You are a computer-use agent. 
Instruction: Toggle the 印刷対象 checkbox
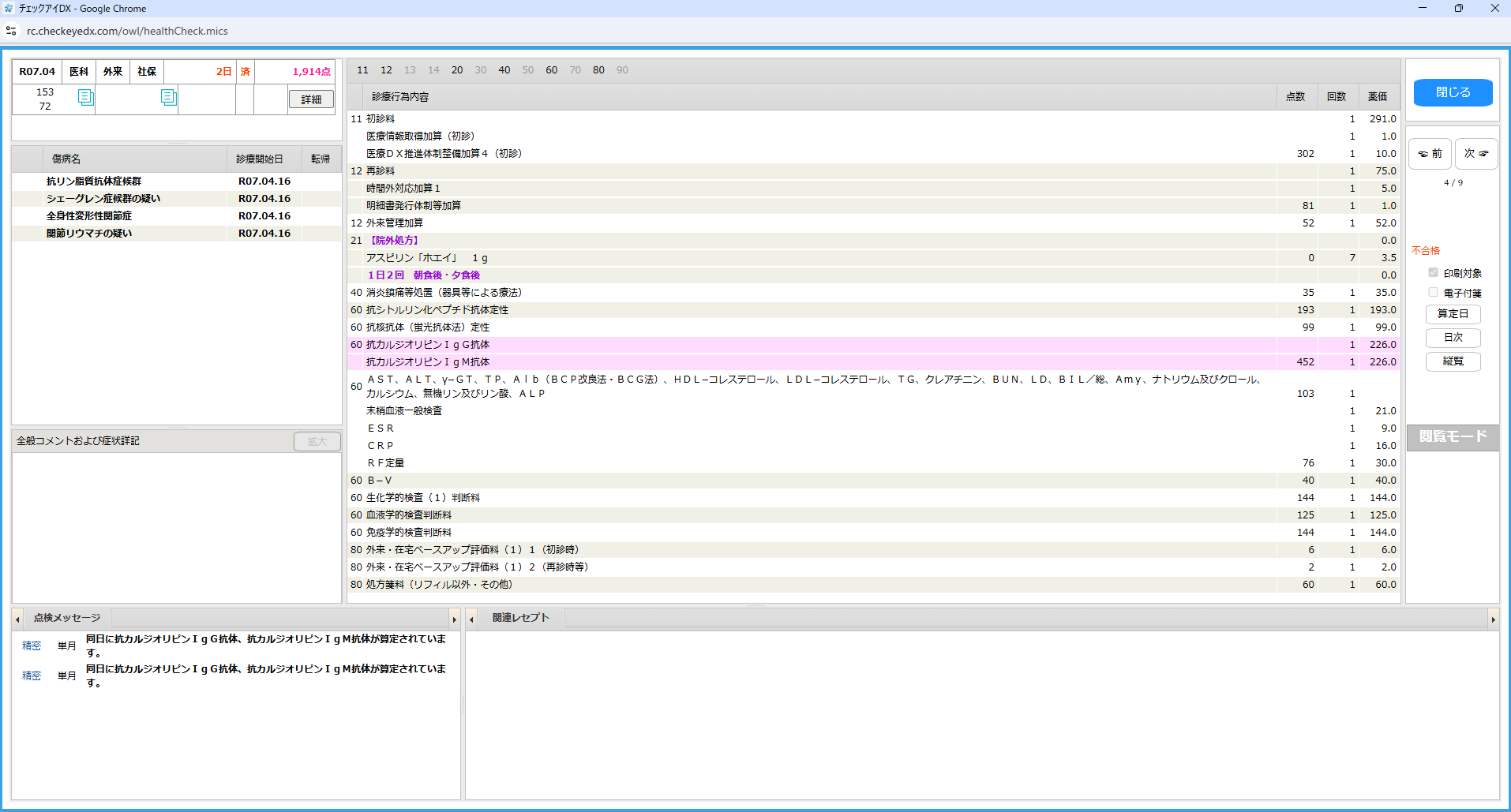(1433, 273)
